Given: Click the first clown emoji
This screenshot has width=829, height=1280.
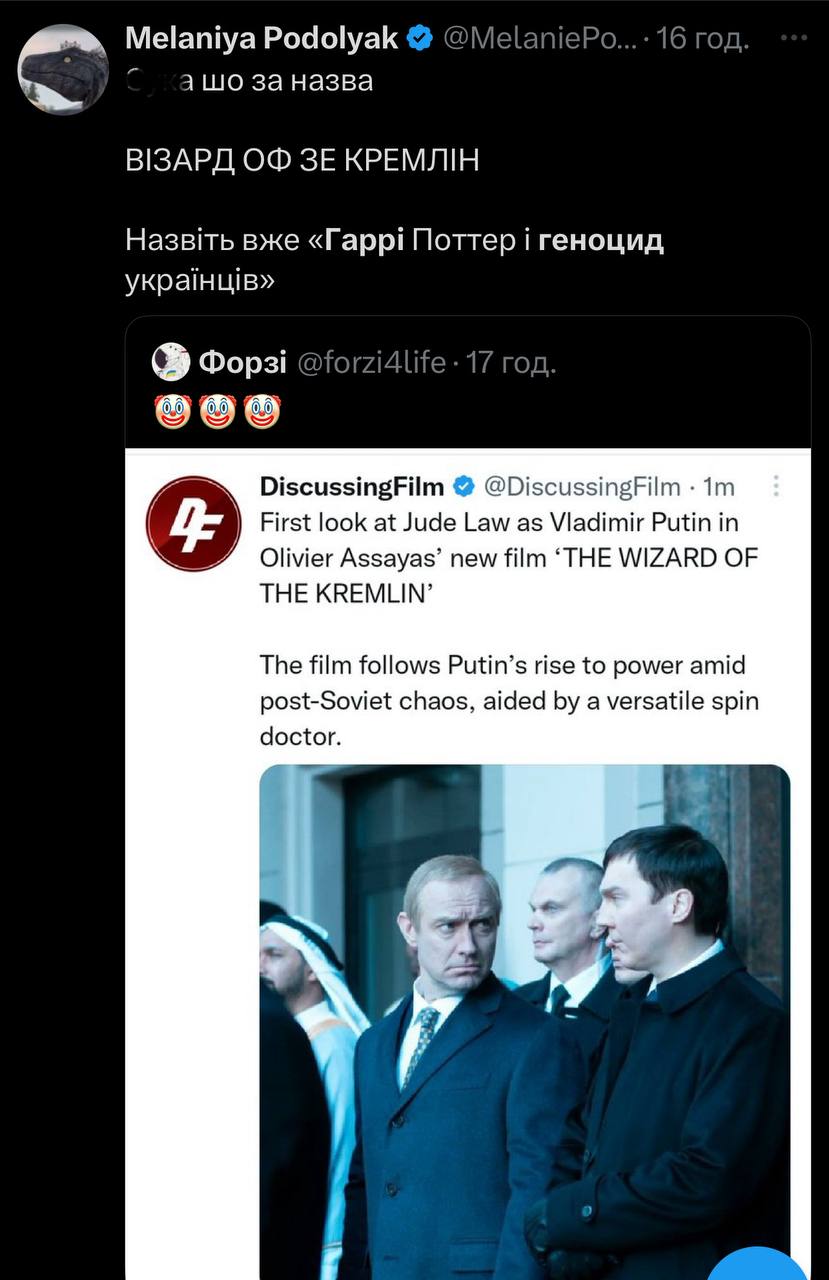Looking at the screenshot, I should coord(174,411).
